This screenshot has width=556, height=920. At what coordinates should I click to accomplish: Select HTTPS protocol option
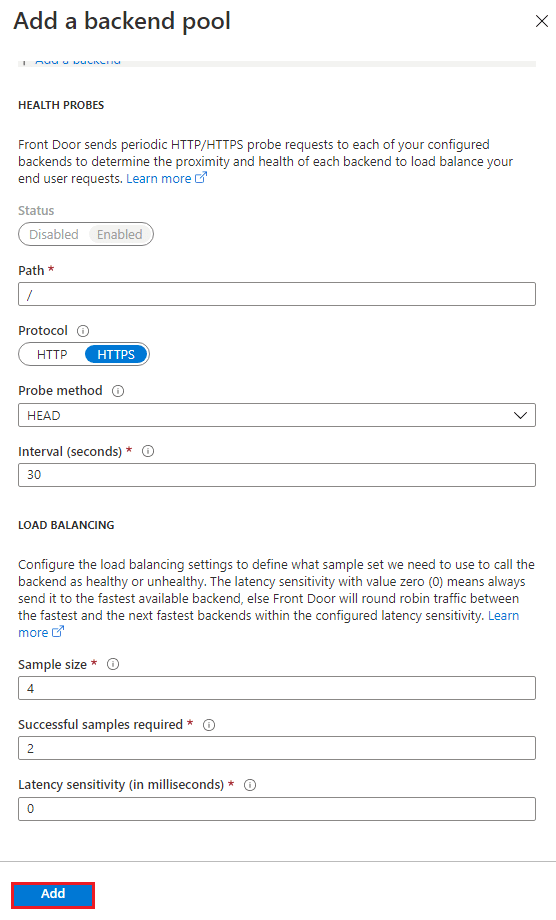point(116,354)
